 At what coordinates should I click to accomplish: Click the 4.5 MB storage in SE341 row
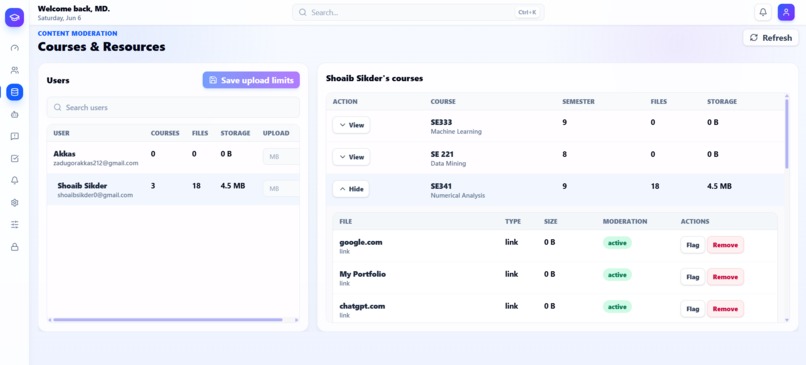click(719, 186)
